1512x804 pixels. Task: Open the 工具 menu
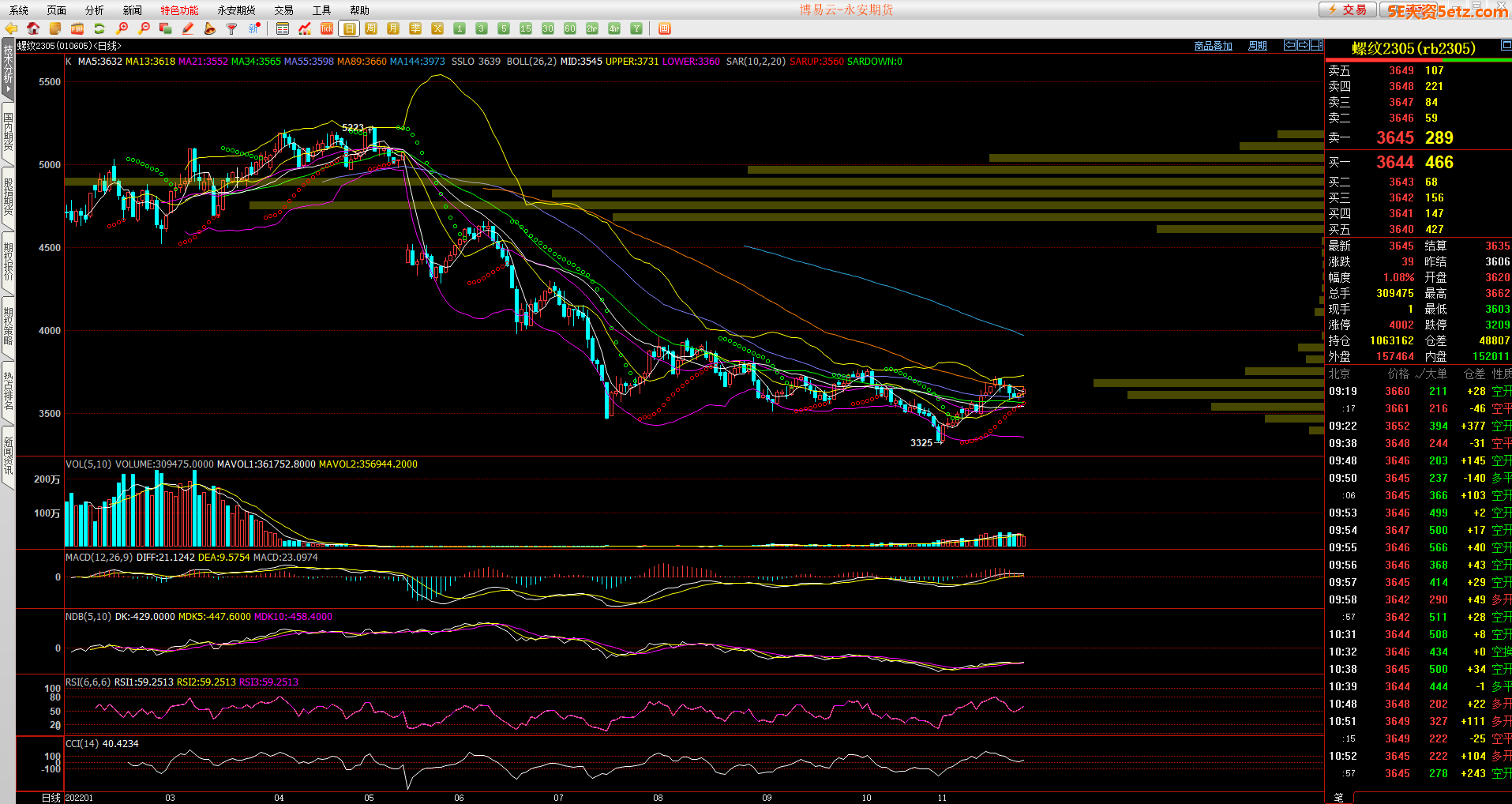322,10
